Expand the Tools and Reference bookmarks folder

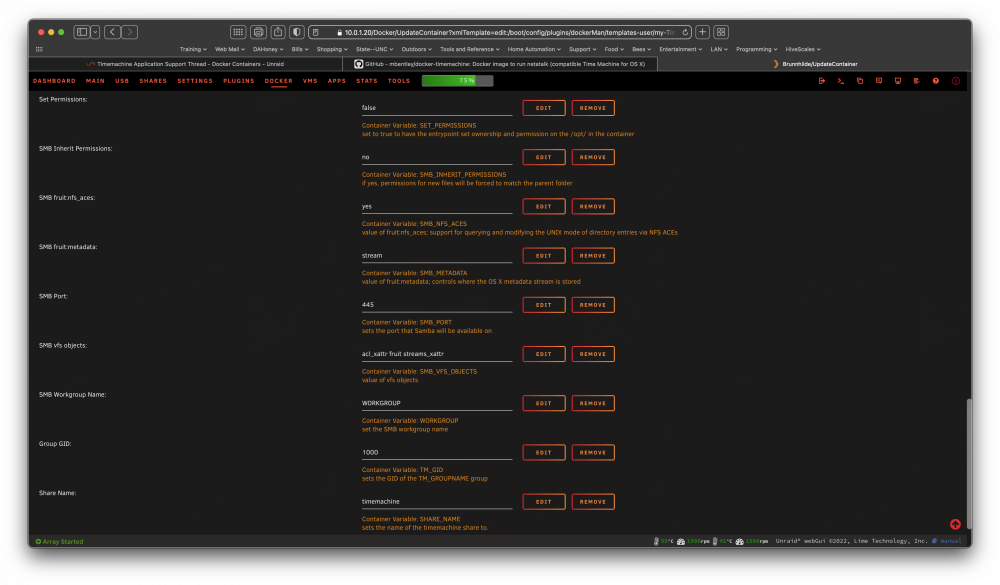[x=469, y=49]
